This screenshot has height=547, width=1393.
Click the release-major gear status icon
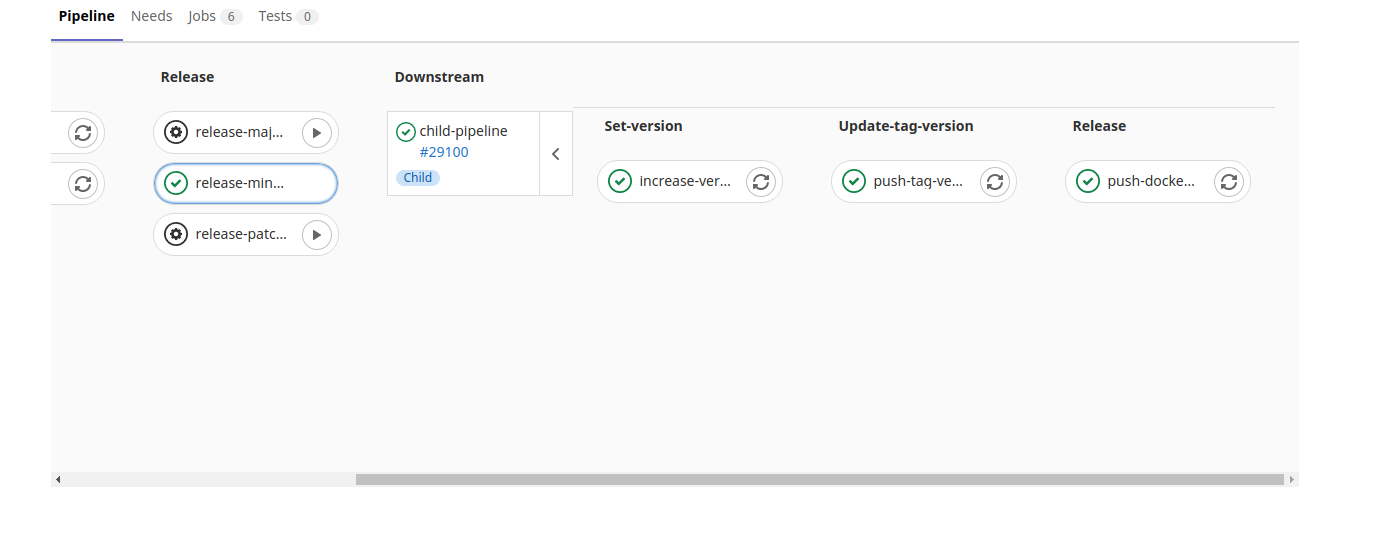176,132
